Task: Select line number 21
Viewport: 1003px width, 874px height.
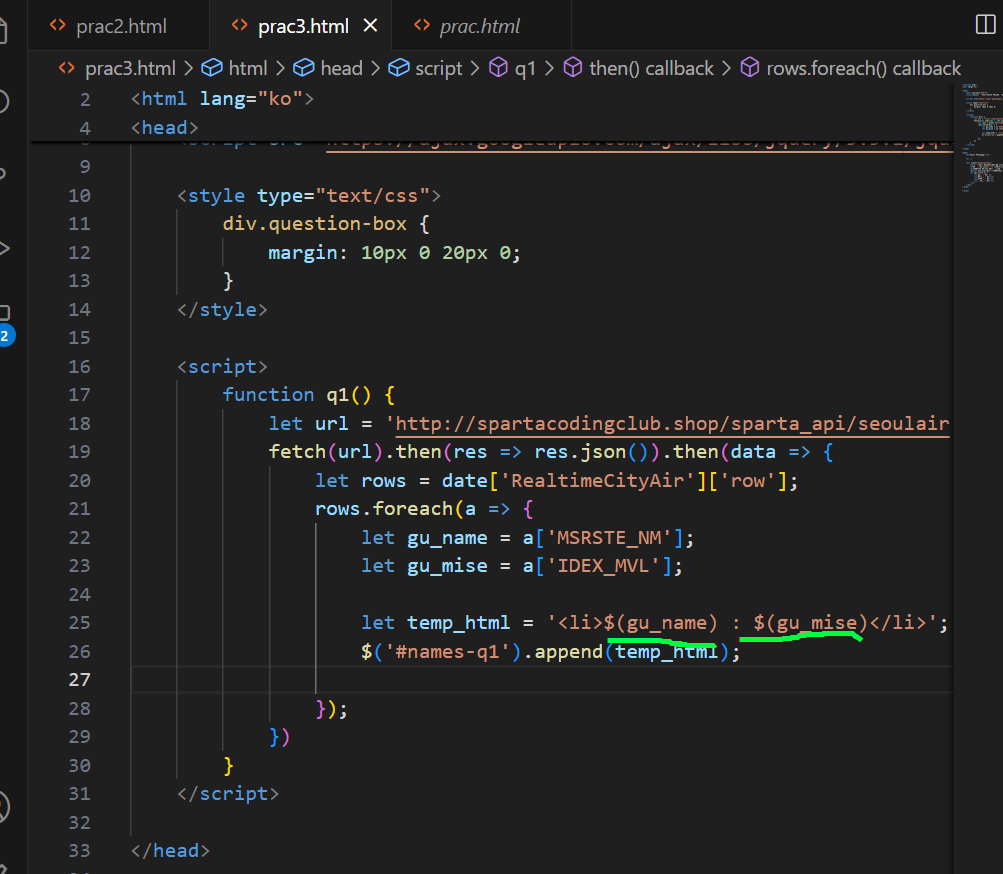Action: pos(79,509)
